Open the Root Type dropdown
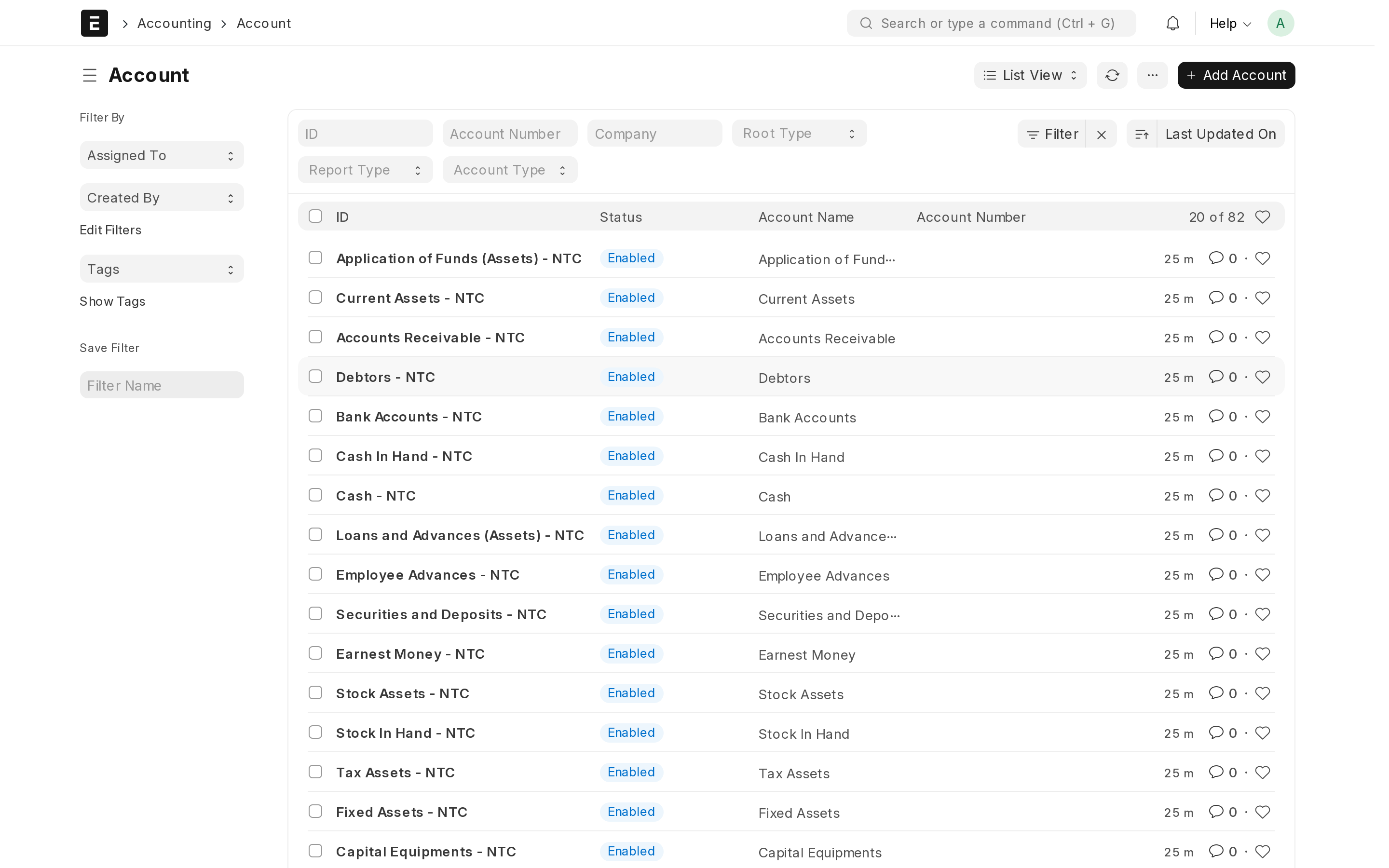Image resolution: width=1389 pixels, height=868 pixels. pos(799,134)
